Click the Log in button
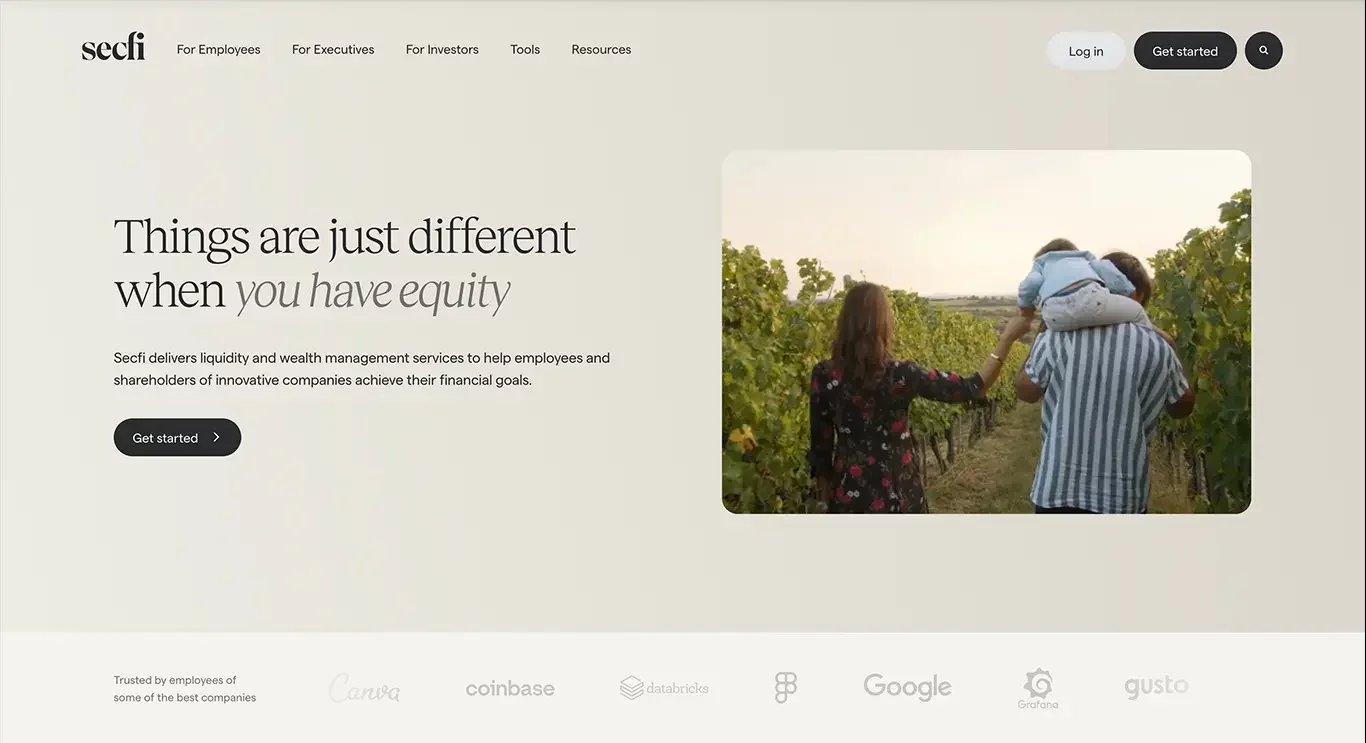This screenshot has height=743, width=1366. click(1086, 51)
